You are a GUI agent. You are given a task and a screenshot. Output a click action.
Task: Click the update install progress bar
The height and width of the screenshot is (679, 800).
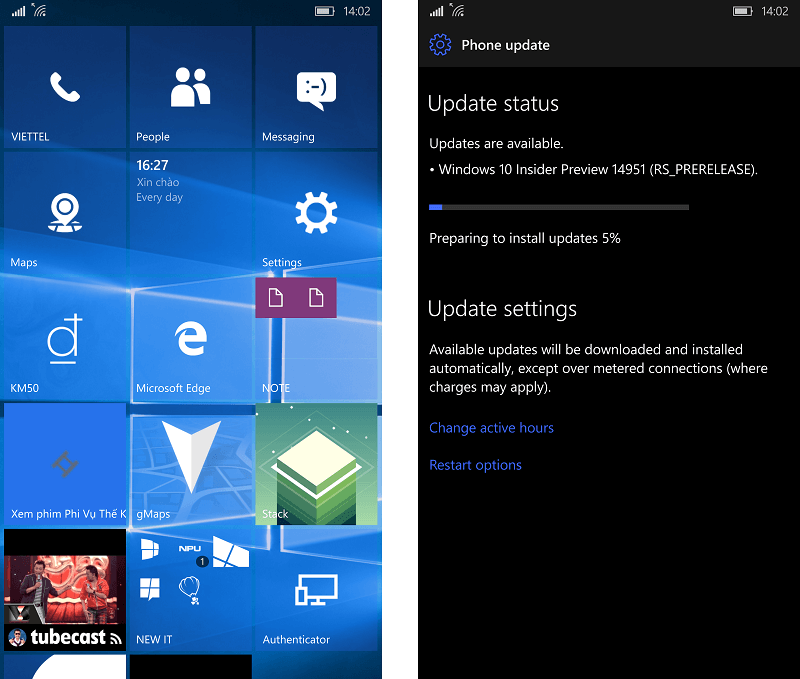pyautogui.click(x=559, y=207)
